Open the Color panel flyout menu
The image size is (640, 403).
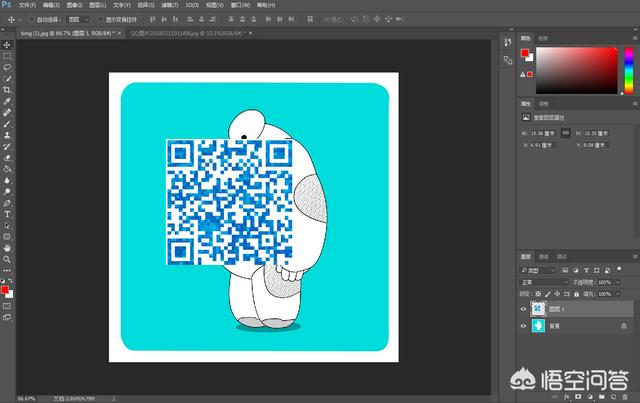pos(635,38)
